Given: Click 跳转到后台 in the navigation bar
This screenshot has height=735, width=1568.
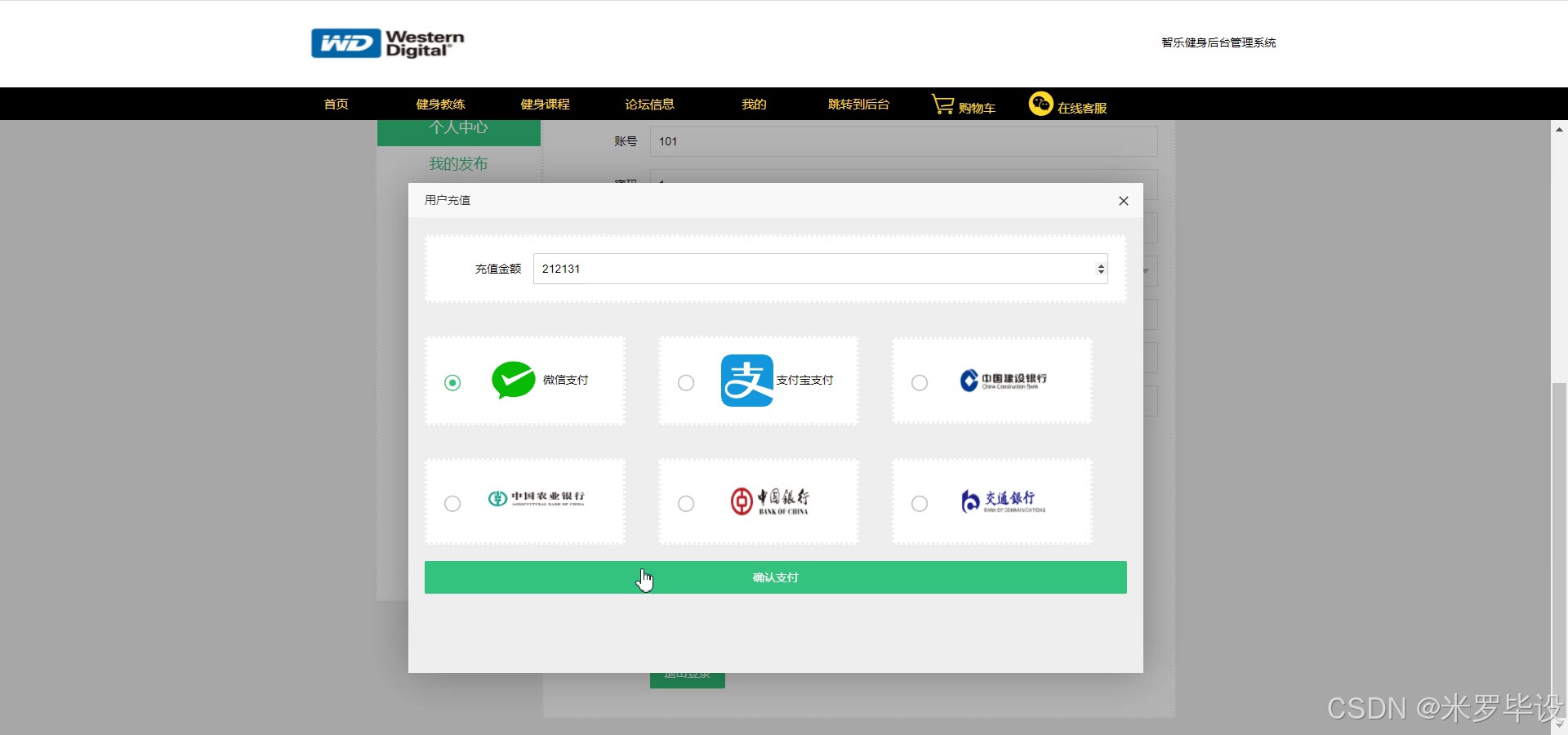Looking at the screenshot, I should tap(858, 104).
